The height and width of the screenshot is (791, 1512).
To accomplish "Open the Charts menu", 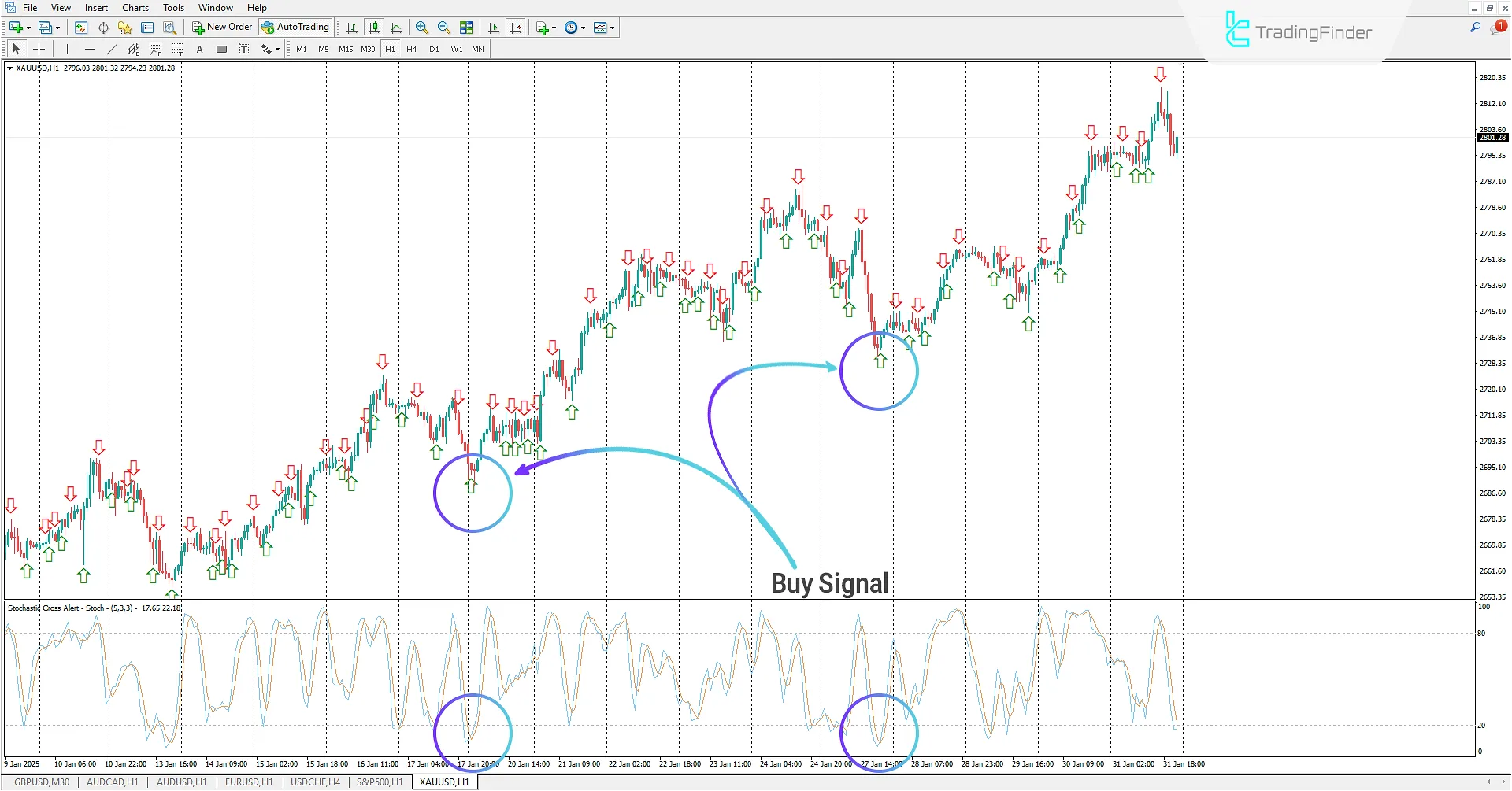I will 135,7.
